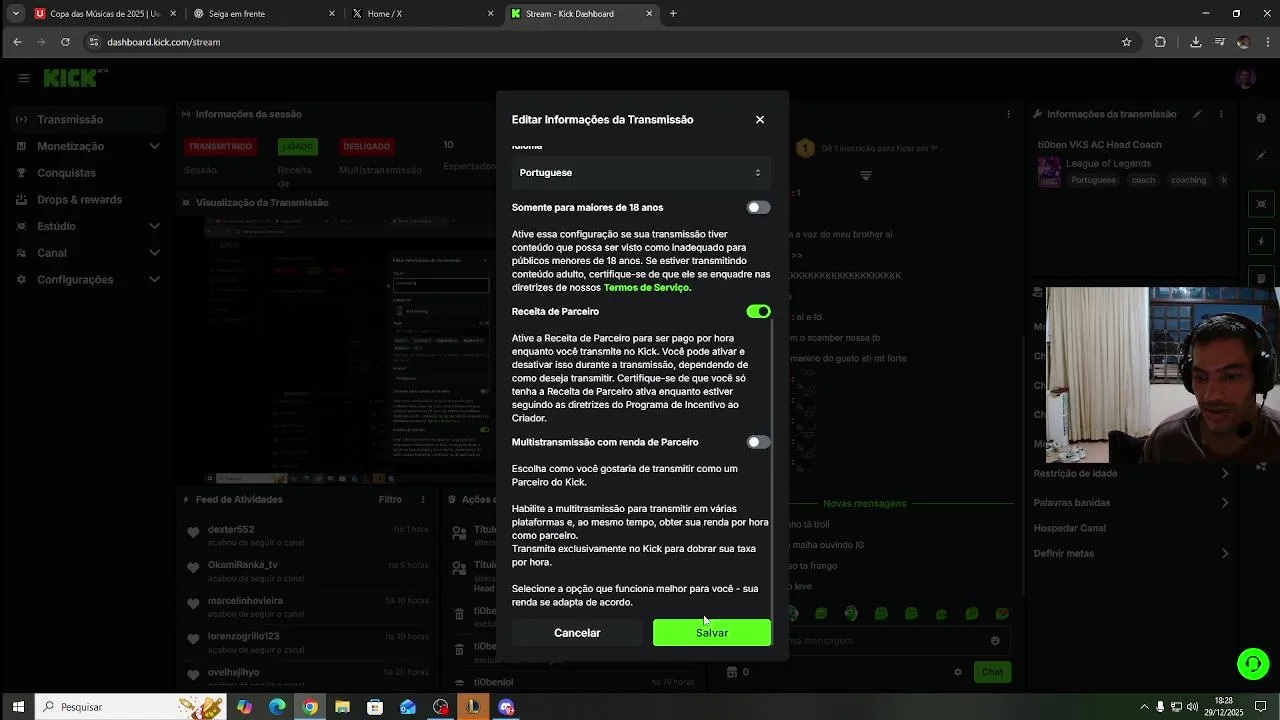Screen dimensions: 1280x720
Task: Save changes with the Salvar button
Action: pyautogui.click(x=712, y=633)
